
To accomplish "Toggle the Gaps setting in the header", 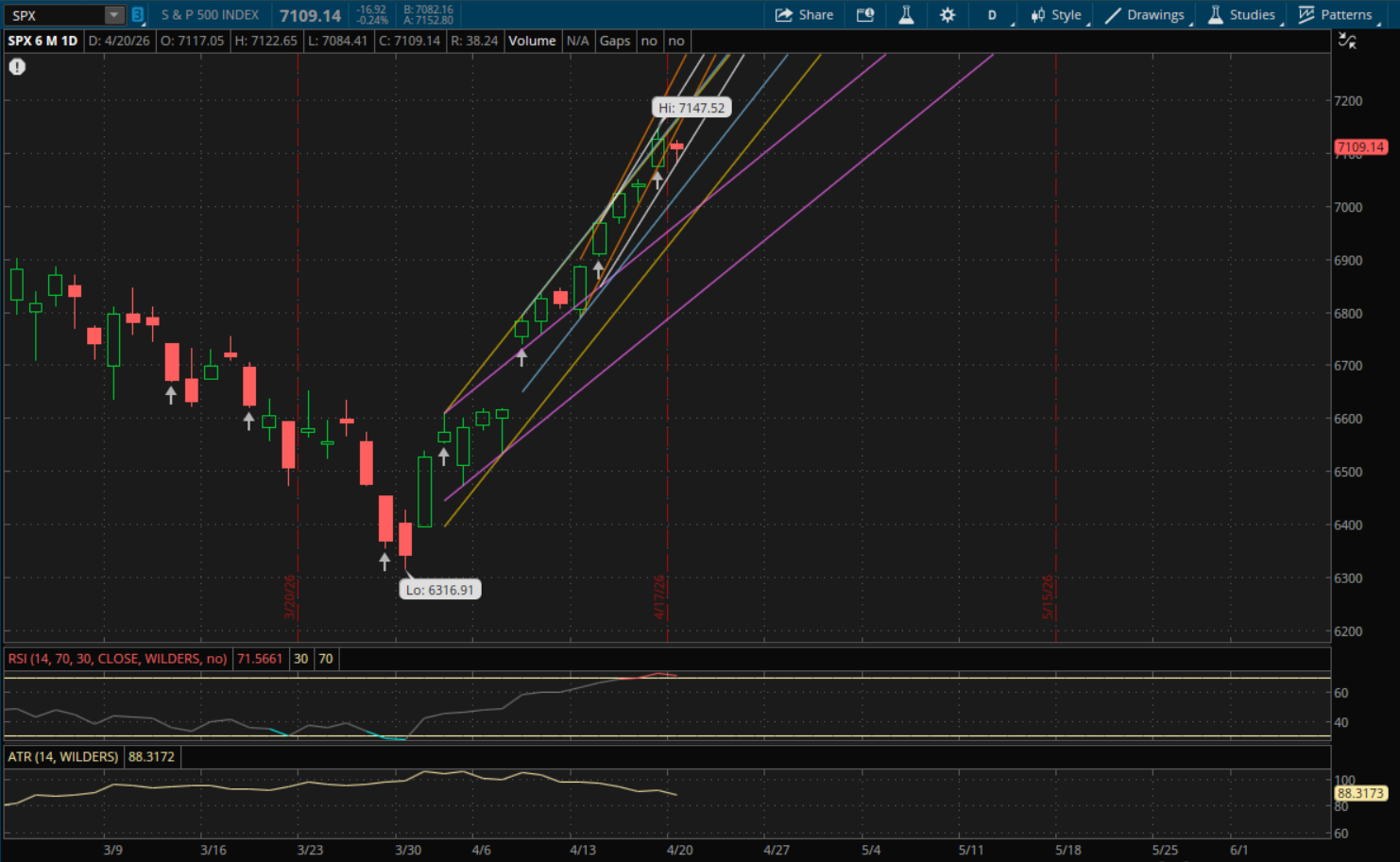I will pos(615,41).
